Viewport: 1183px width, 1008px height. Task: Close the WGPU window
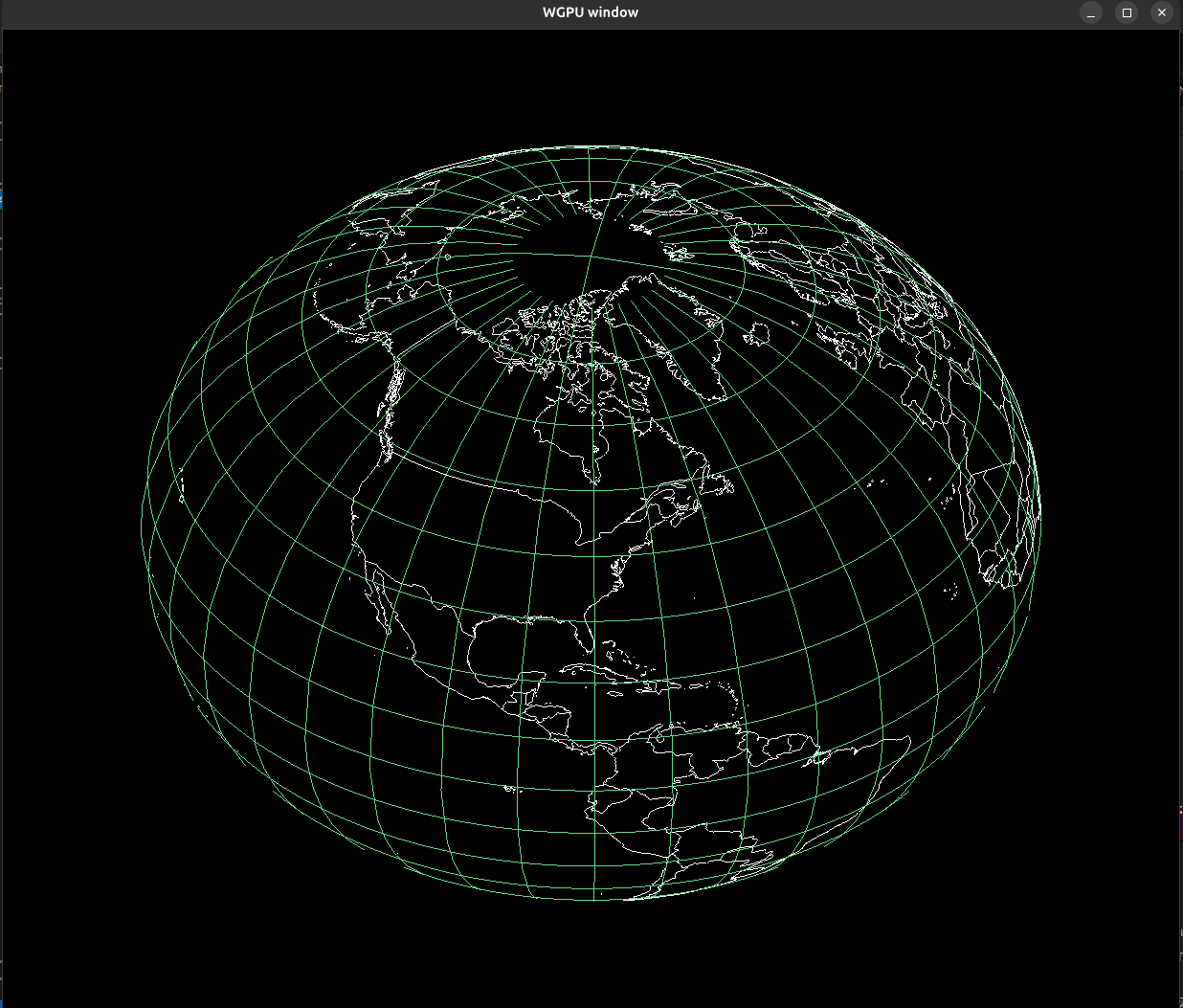[x=1161, y=12]
